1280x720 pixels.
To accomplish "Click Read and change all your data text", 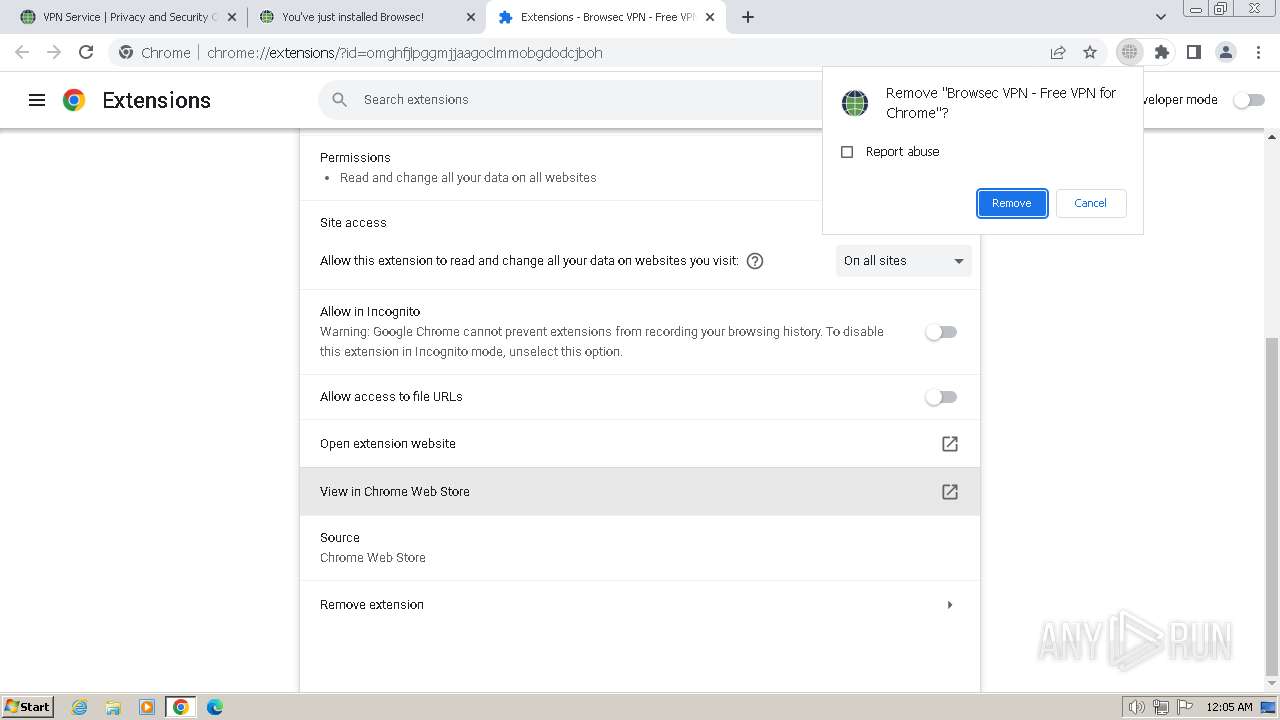I will (x=468, y=178).
